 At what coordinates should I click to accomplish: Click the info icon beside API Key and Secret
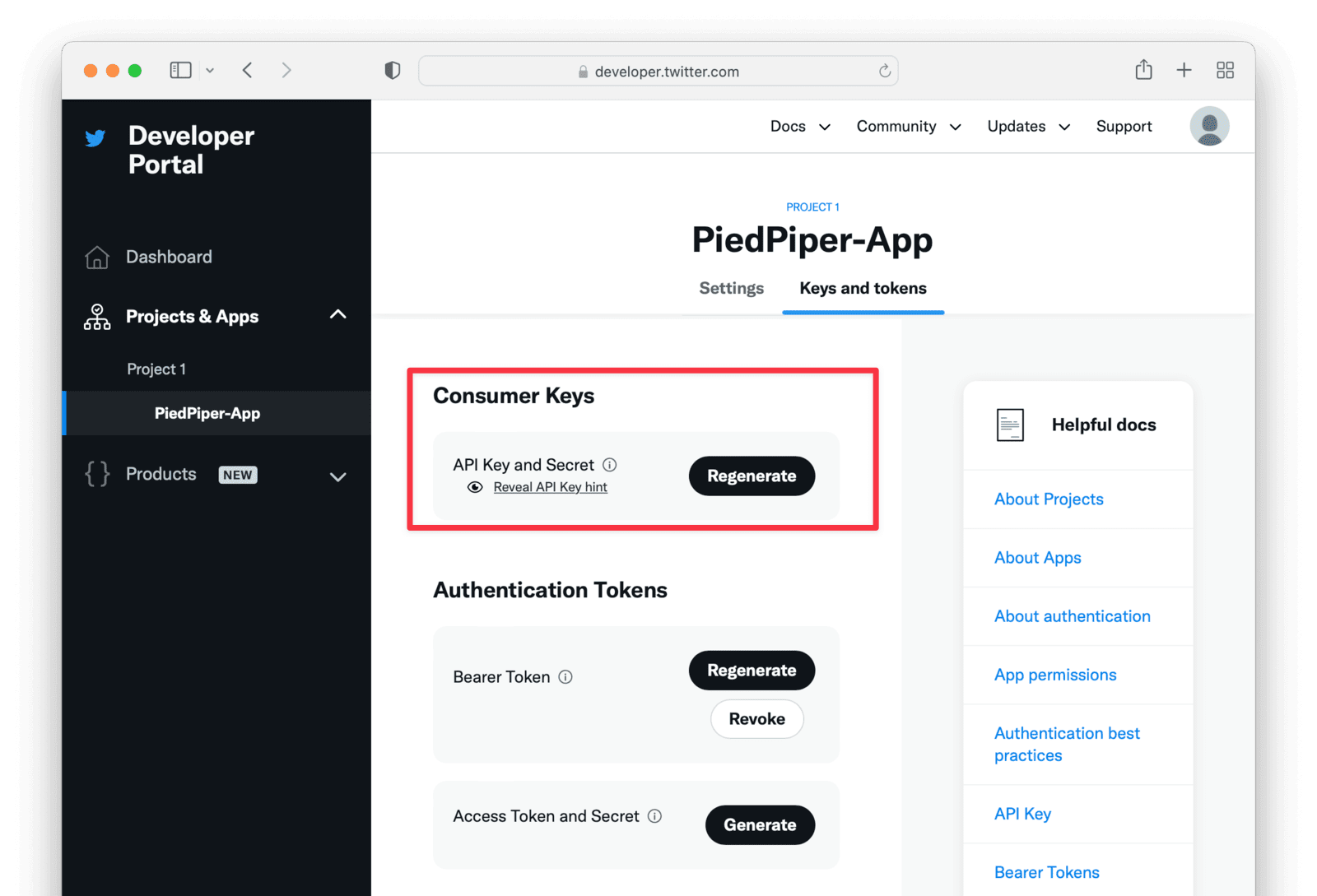coord(610,464)
